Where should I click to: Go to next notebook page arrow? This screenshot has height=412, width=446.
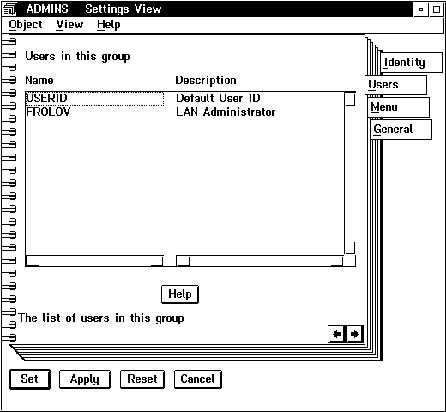355,334
